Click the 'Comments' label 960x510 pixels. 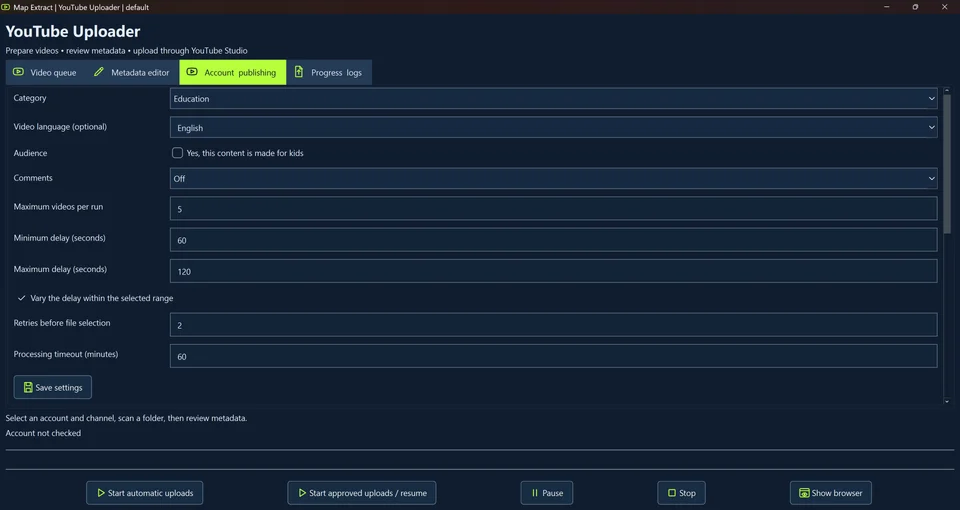coord(33,178)
